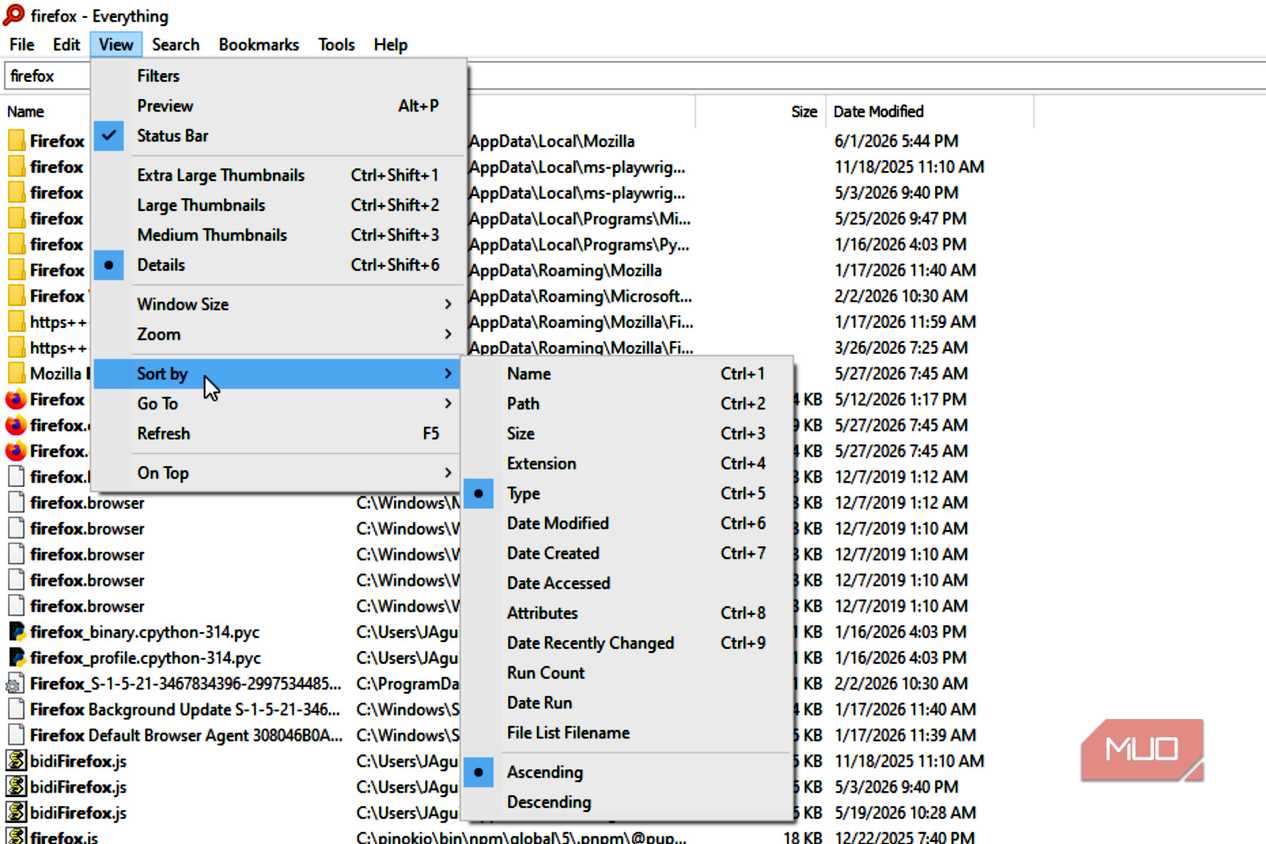The width and height of the screenshot is (1266, 844).
Task: Click the Mozilla folder icon dated 5/27/2026
Action: point(16,373)
